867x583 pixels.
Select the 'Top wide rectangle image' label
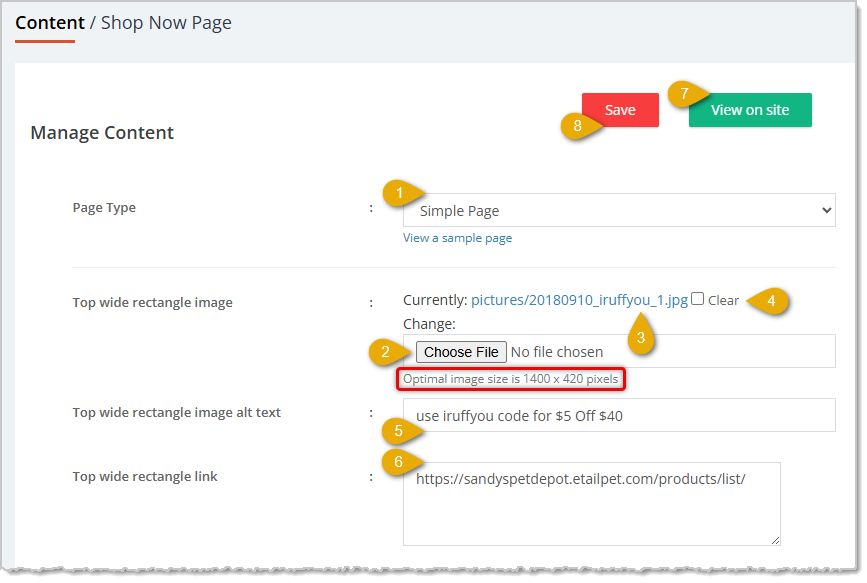(x=153, y=303)
